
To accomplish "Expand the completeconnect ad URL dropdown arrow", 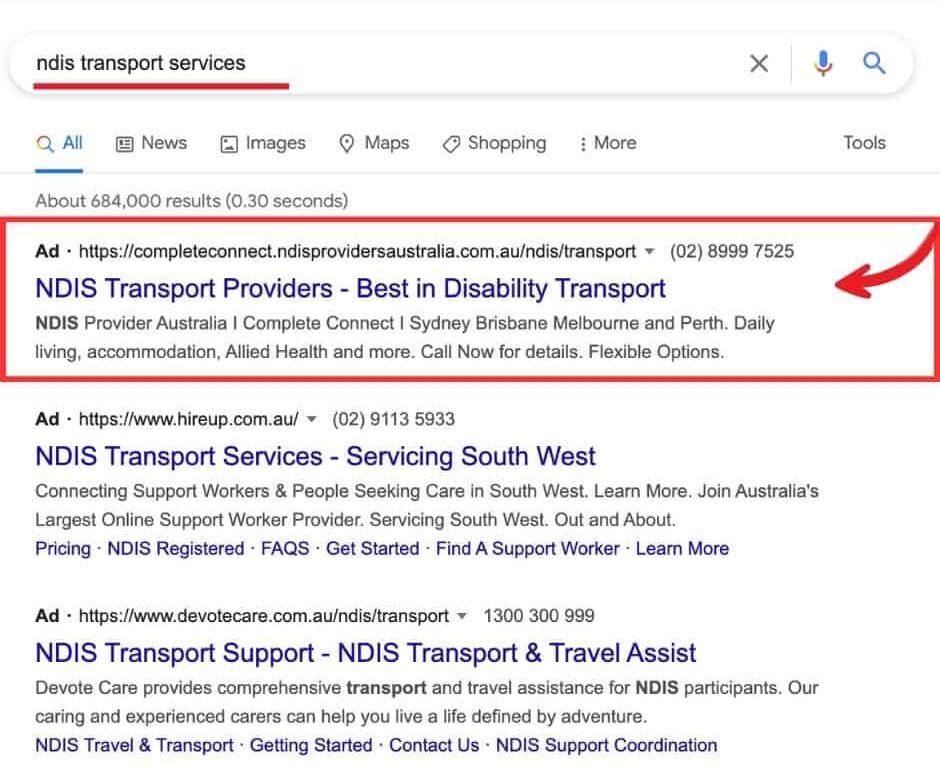I will click(650, 251).
